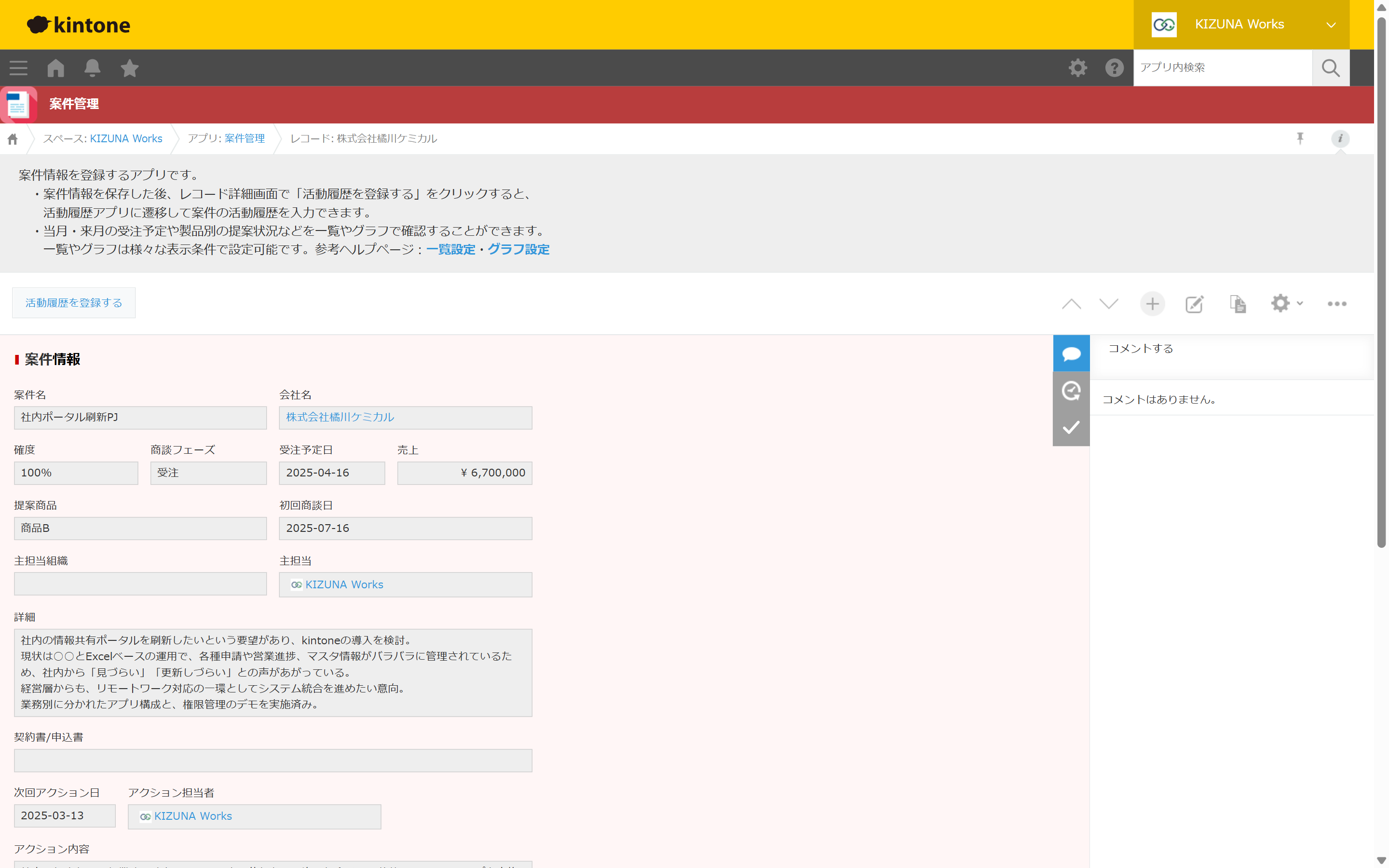Click the 商品B 提案商品 value
The height and width of the screenshot is (868, 1389).
(140, 528)
